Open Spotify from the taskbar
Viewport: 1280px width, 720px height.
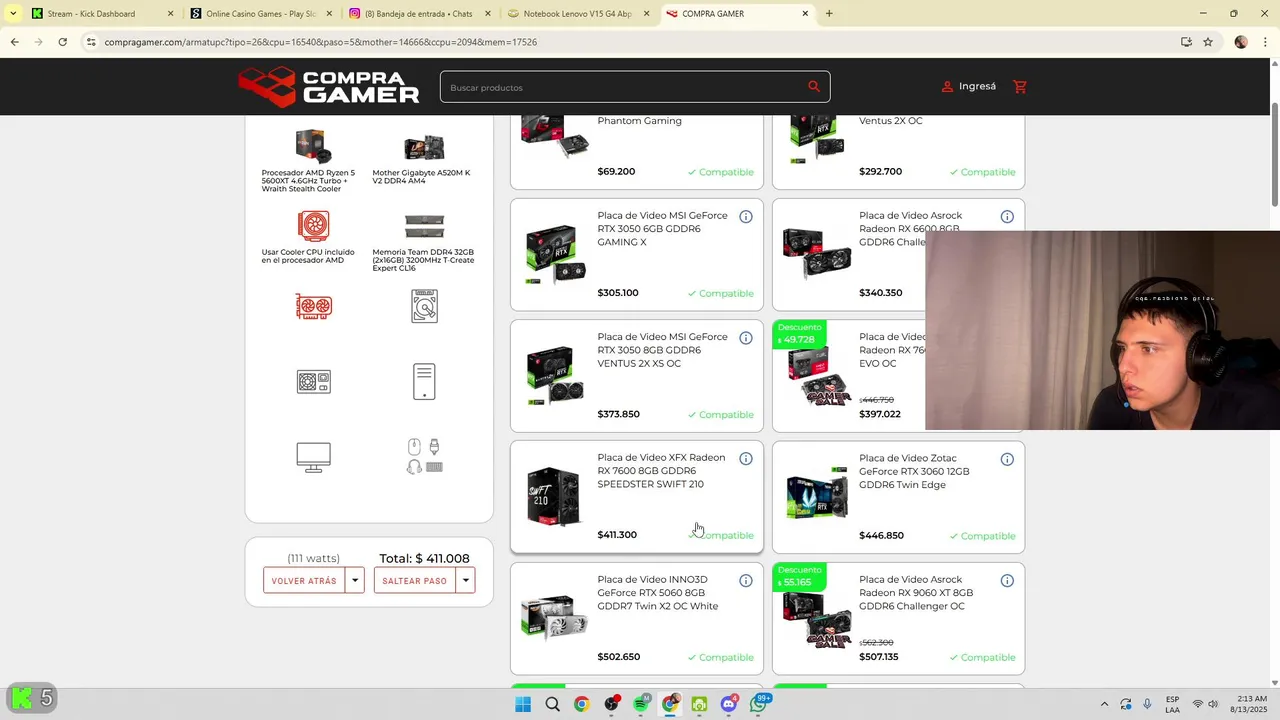[640, 705]
